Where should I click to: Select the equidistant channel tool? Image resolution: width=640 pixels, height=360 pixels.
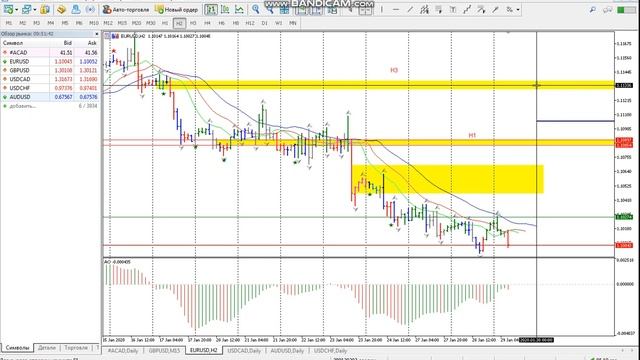pyautogui.click(x=424, y=9)
